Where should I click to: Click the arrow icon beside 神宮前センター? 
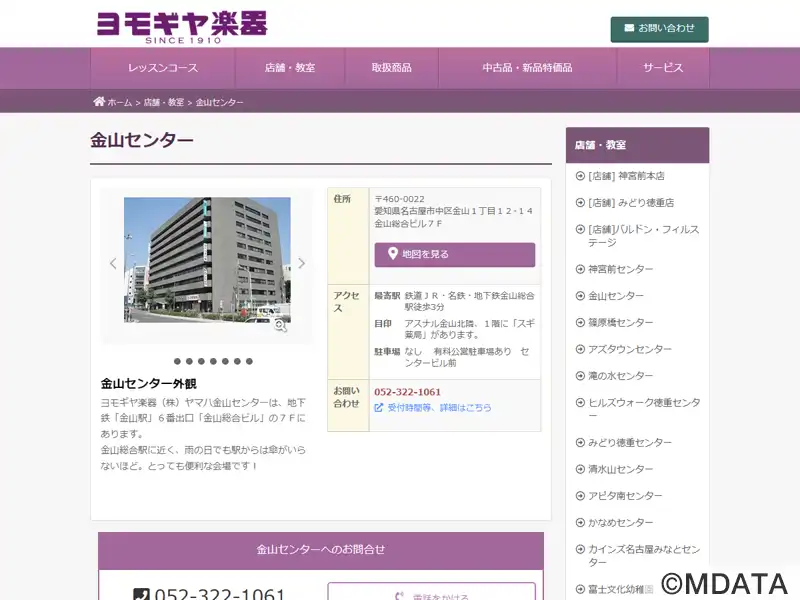(x=580, y=269)
